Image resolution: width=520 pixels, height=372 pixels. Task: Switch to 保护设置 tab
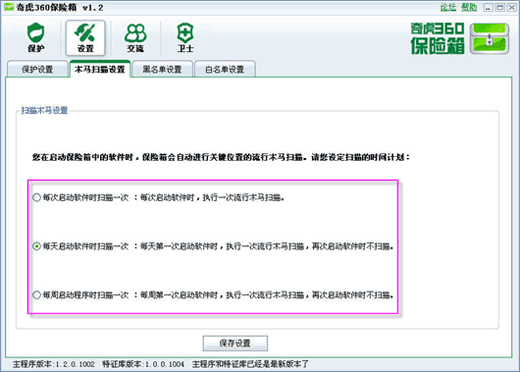(37, 69)
